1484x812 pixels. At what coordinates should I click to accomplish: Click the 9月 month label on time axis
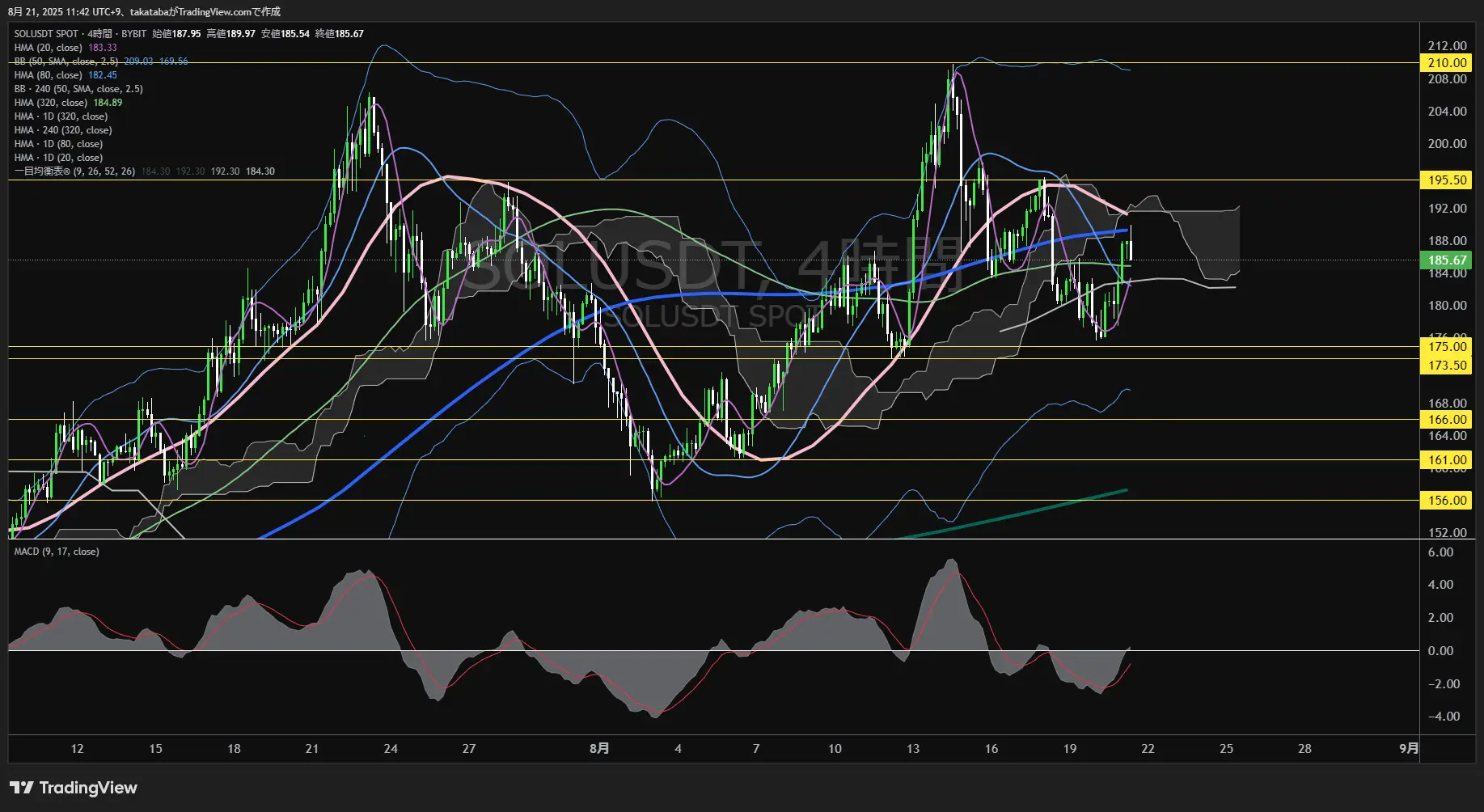pyautogui.click(x=1409, y=748)
